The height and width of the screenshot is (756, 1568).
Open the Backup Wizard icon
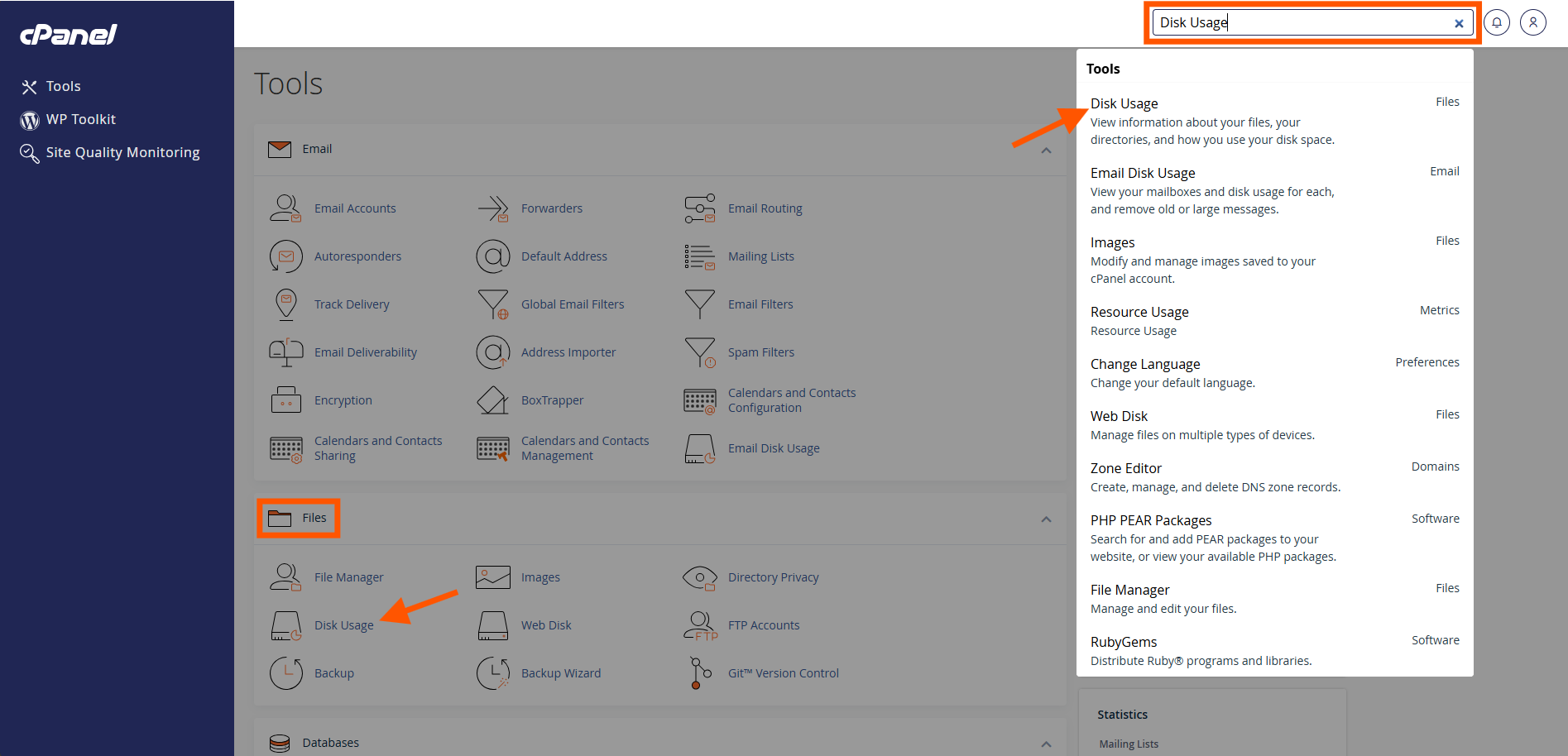[493, 673]
